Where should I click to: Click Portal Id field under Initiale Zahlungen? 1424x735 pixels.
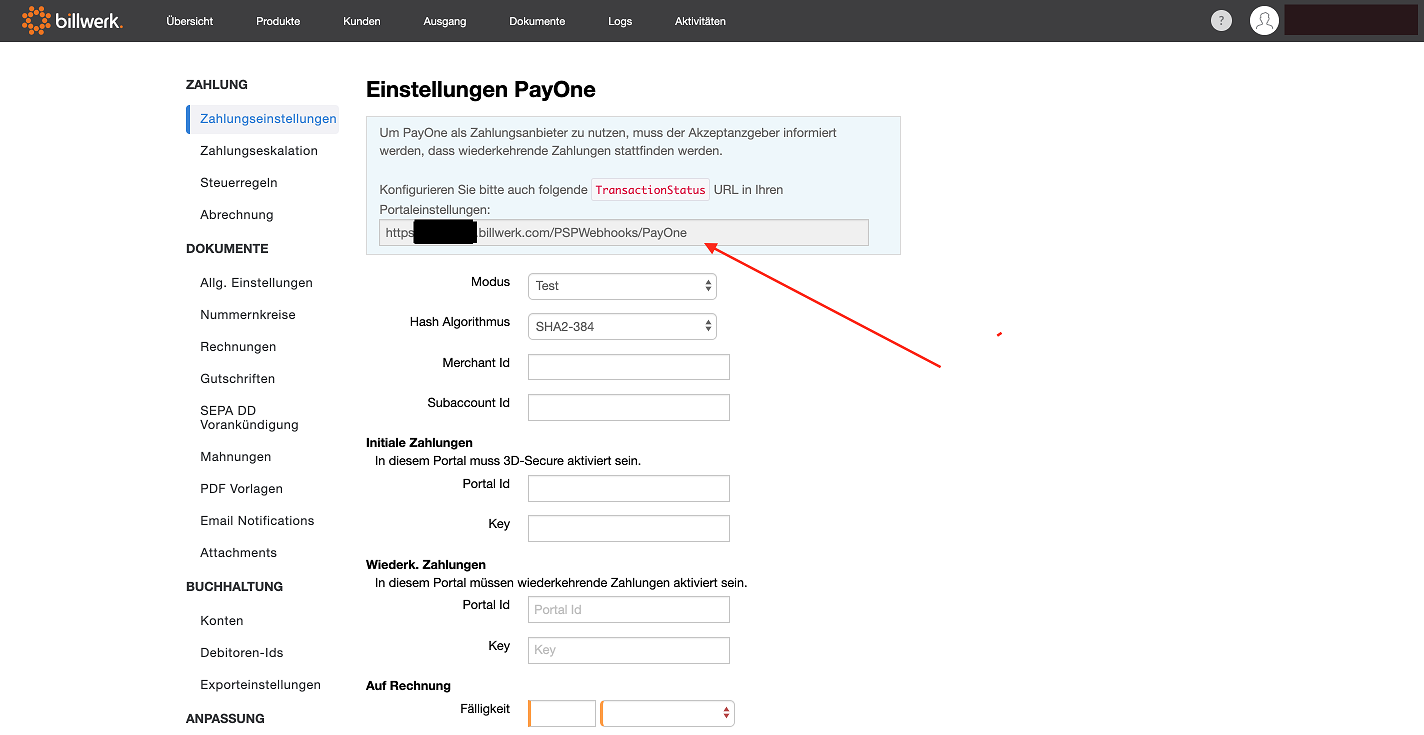pos(629,488)
